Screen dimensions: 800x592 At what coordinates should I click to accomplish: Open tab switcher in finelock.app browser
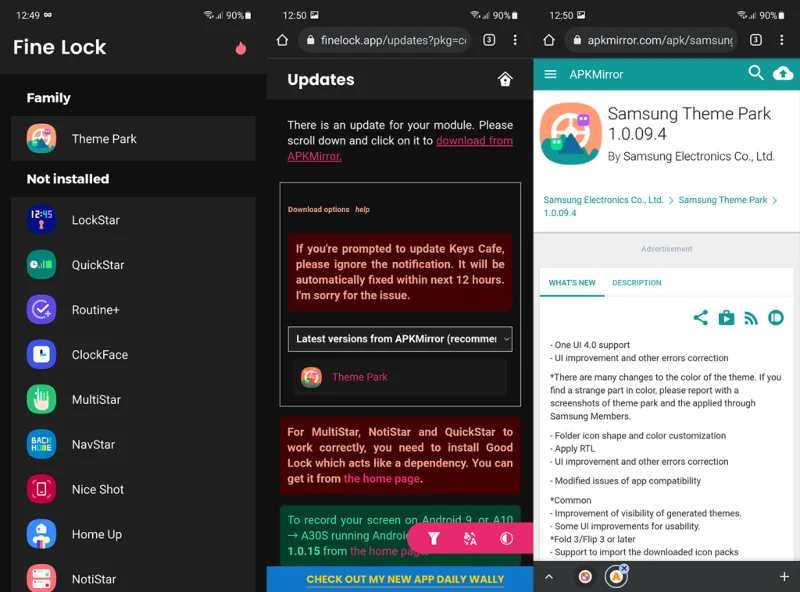click(x=489, y=40)
